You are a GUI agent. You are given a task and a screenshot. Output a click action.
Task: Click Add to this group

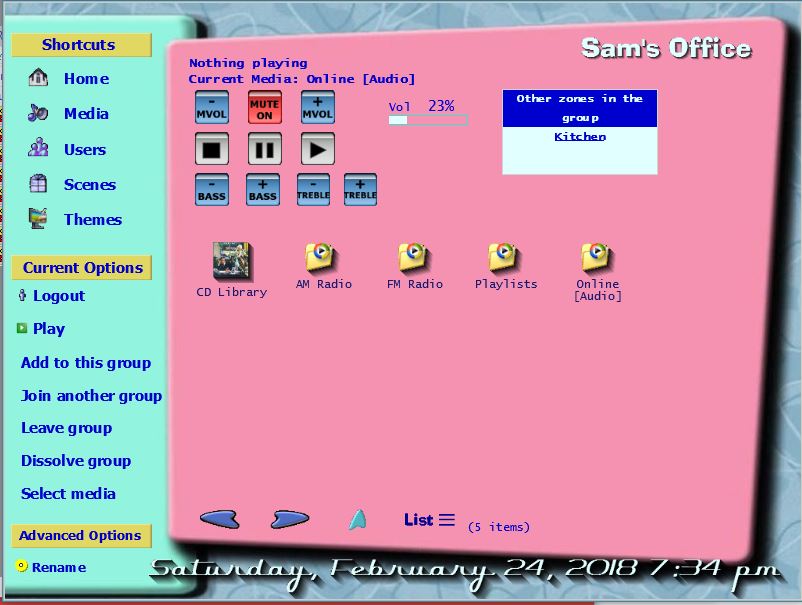coord(85,363)
